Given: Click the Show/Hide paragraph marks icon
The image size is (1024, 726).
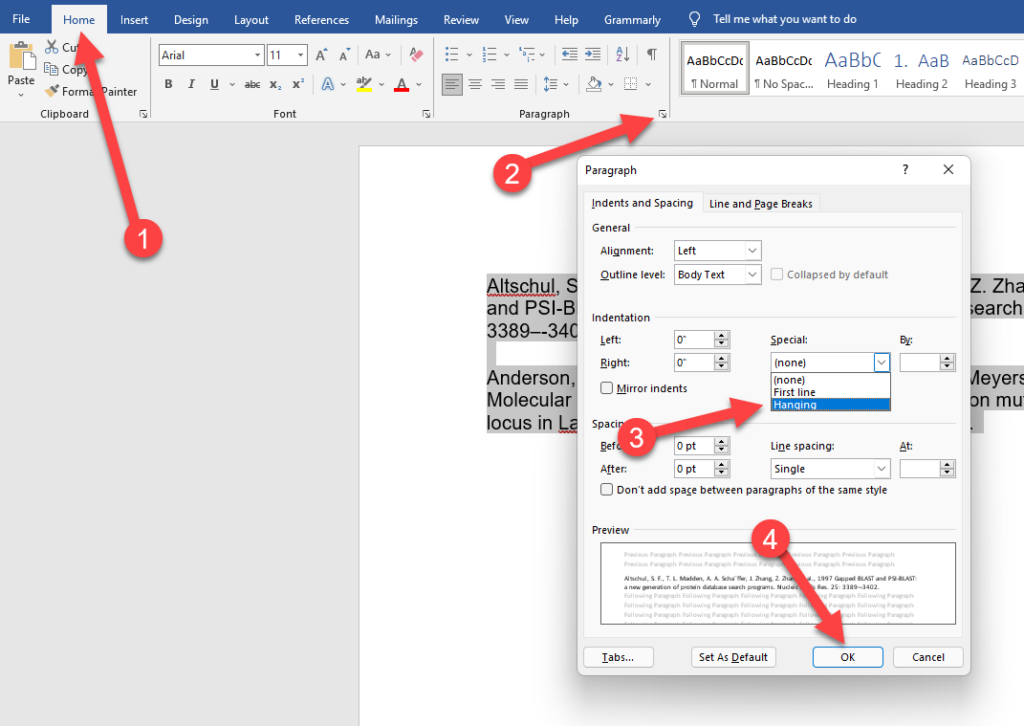Looking at the screenshot, I should (x=651, y=55).
